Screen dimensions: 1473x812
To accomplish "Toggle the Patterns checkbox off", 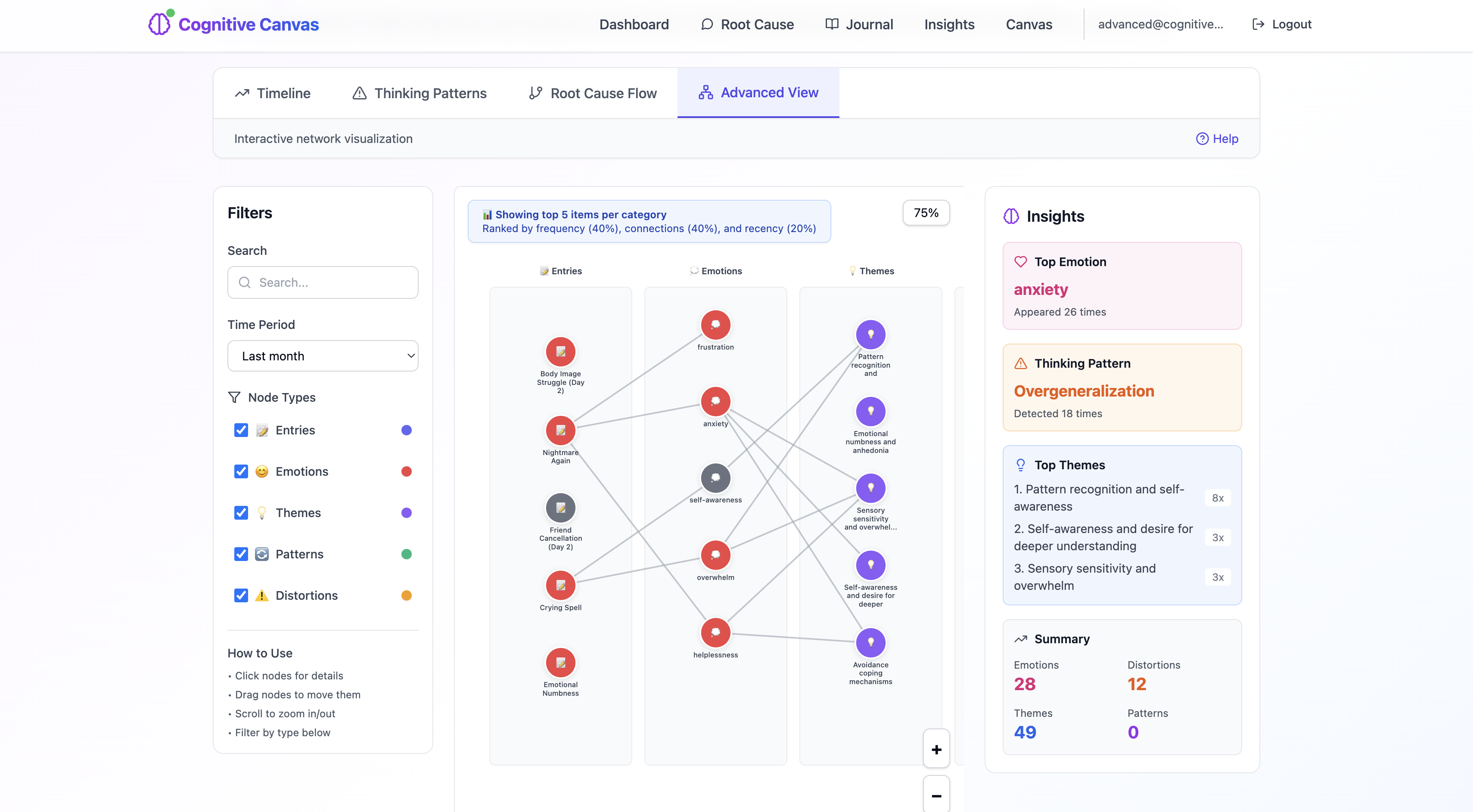I will [x=241, y=554].
